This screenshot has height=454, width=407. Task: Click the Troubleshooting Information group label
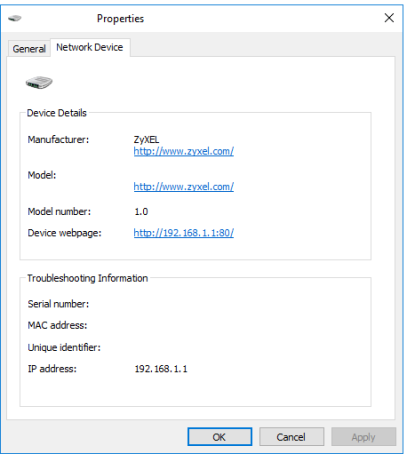[x=88, y=278]
